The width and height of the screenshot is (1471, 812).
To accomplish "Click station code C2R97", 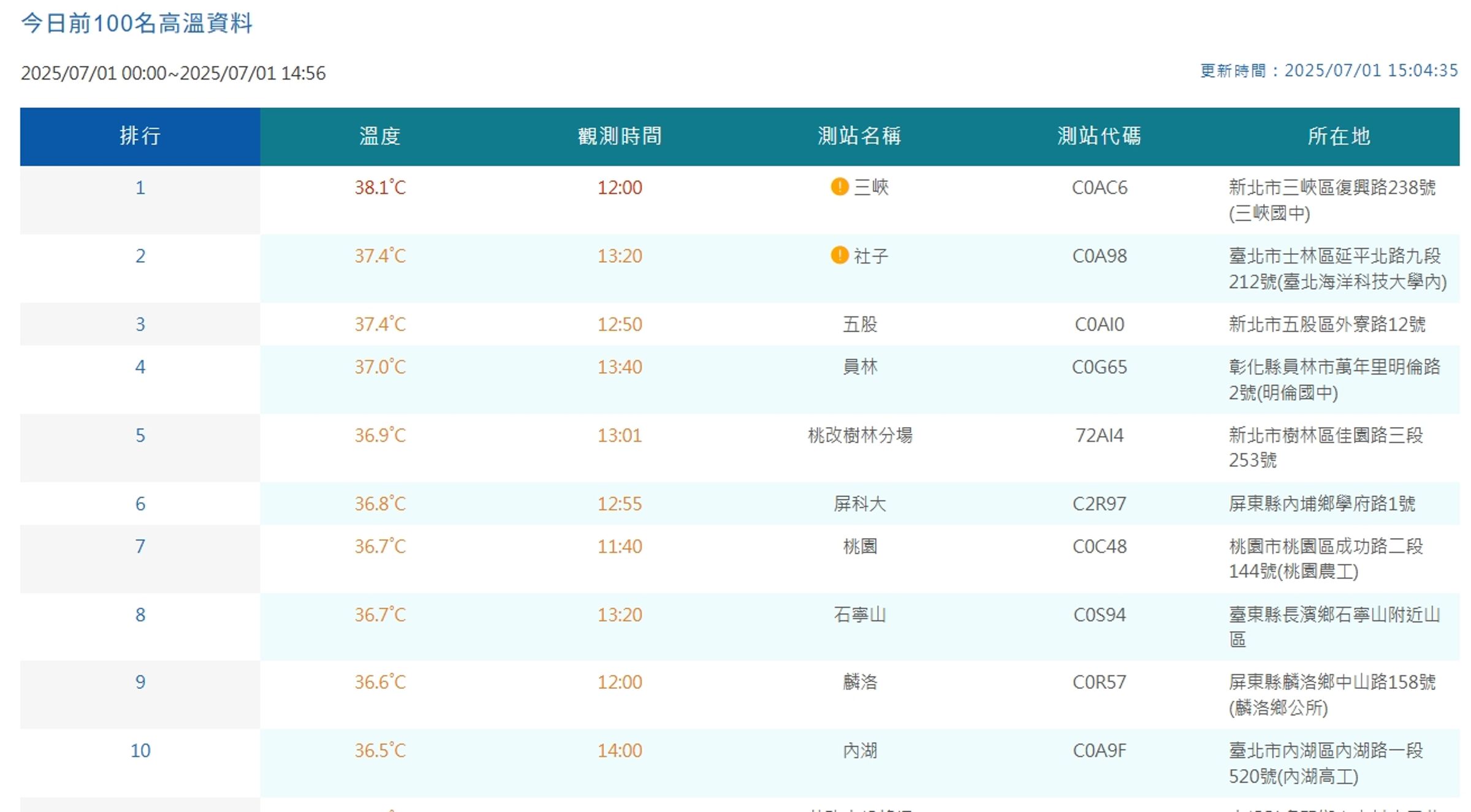I will click(1100, 504).
